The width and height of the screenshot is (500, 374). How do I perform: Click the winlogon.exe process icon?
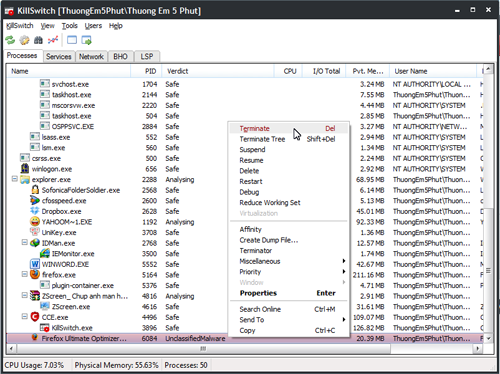tap(25, 169)
